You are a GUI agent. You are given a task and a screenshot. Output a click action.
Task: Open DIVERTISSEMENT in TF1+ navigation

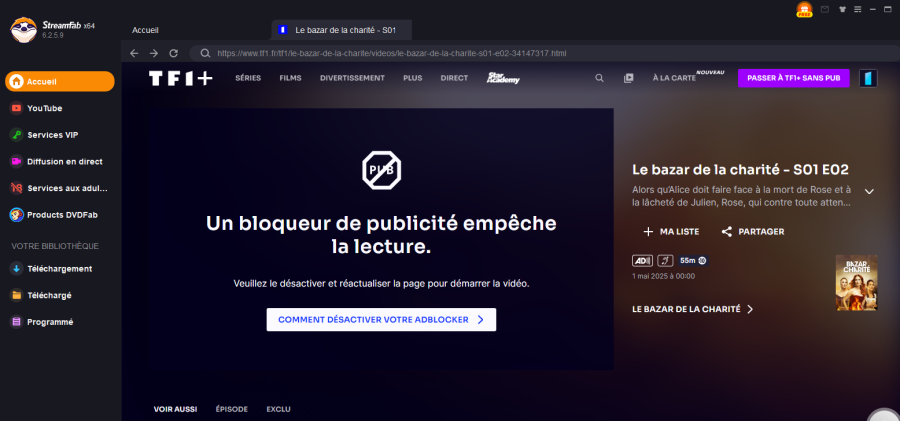[x=352, y=78]
